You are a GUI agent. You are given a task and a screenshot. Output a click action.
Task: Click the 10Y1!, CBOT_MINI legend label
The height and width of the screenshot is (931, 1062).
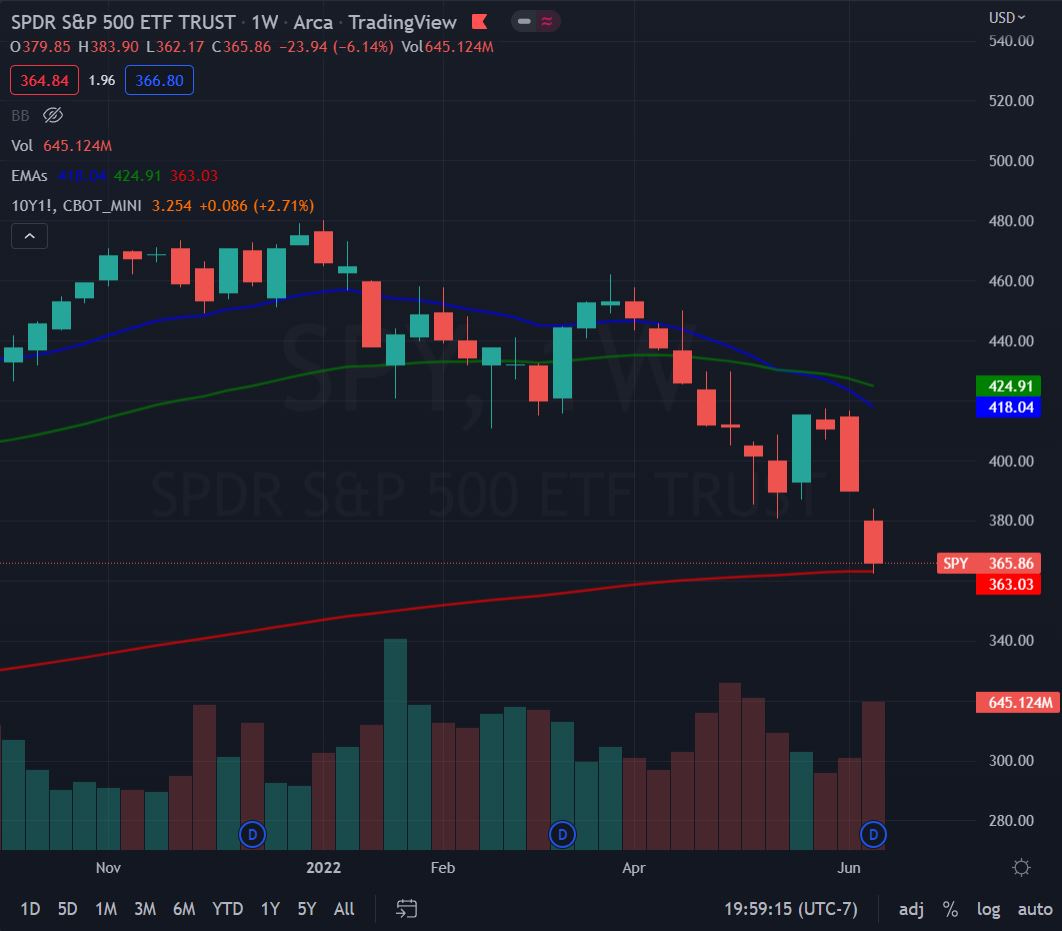click(77, 206)
